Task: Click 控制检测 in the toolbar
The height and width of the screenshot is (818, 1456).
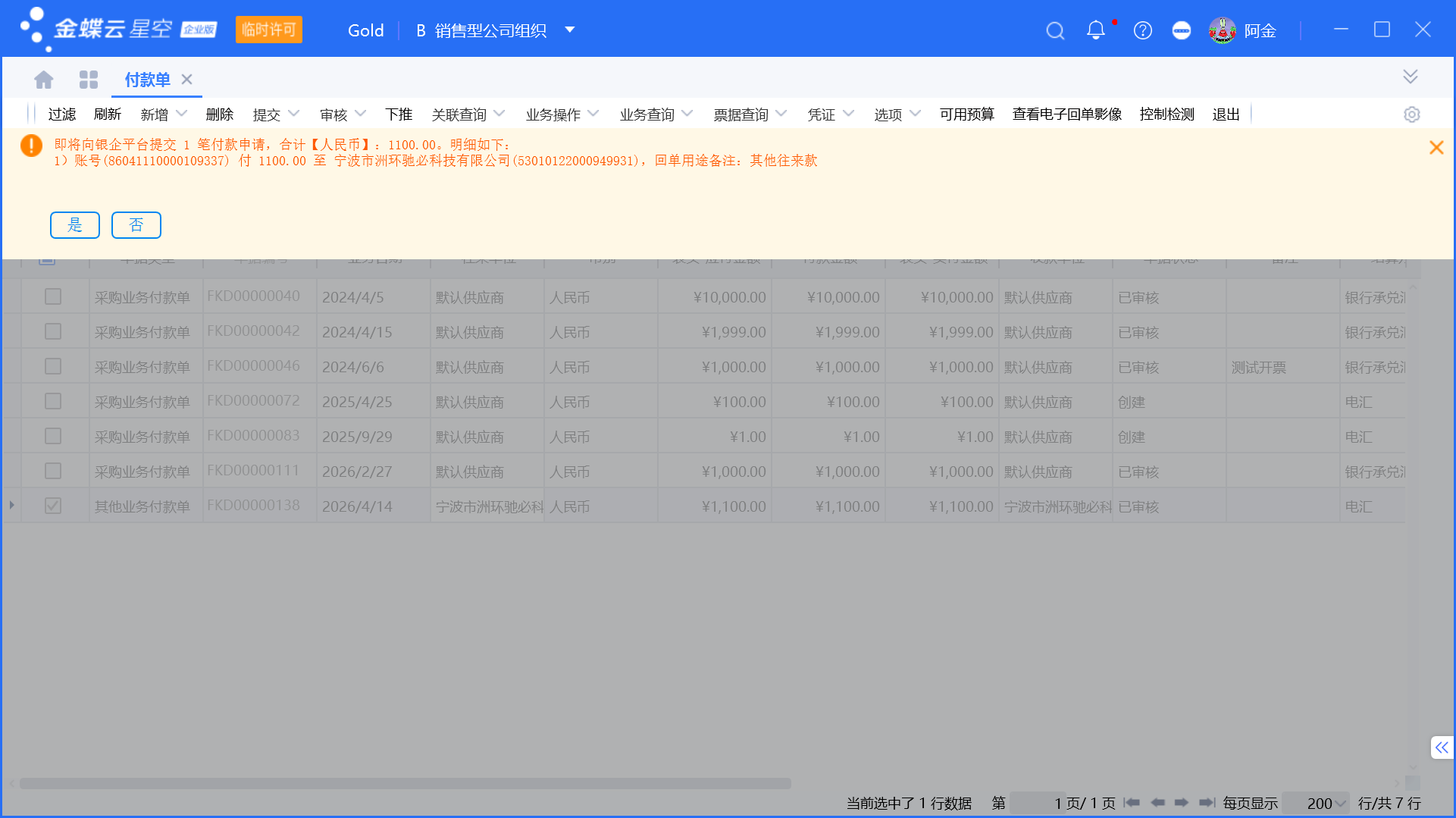Action: [x=1167, y=114]
